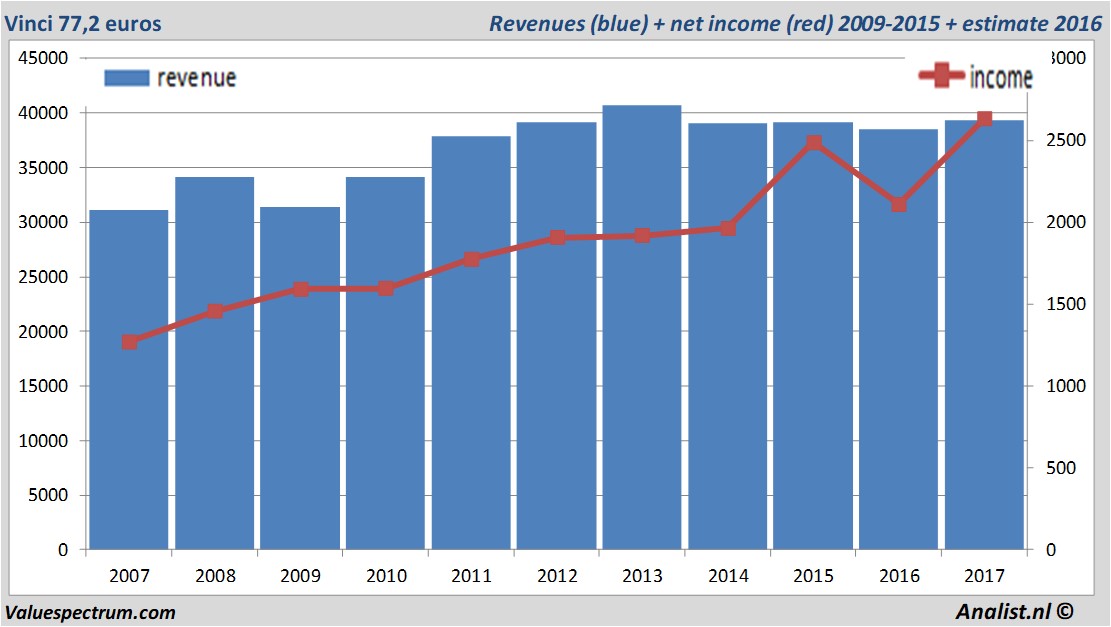Select the 0 label on the income axis
The image size is (1111, 627).
[x=1051, y=550]
